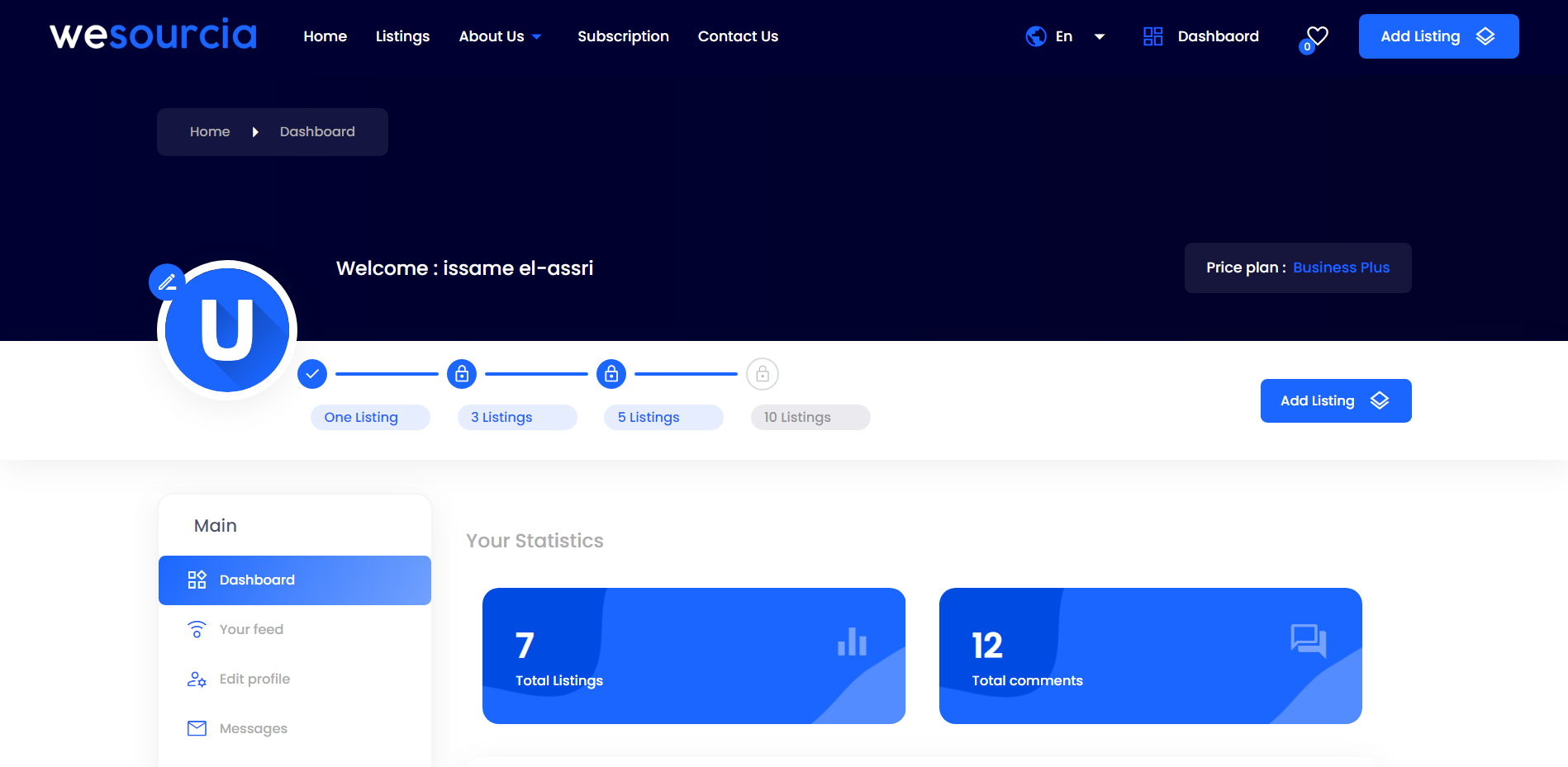This screenshot has width=1568, height=767.
Task: Click the bar chart icon on Total Listings
Action: click(x=852, y=642)
